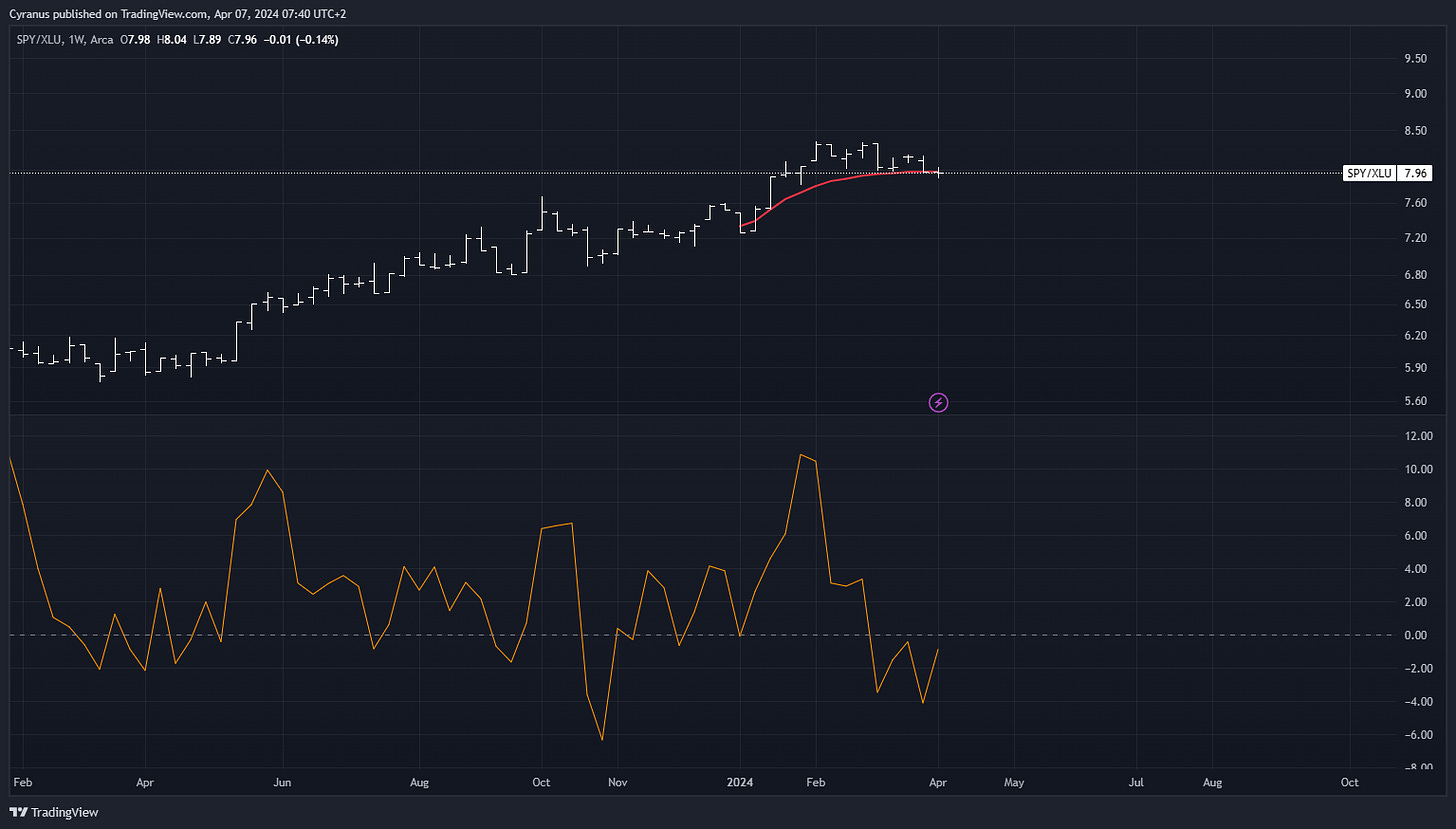Click the May label on time axis
Screen dimensions: 1456x829
(1014, 782)
